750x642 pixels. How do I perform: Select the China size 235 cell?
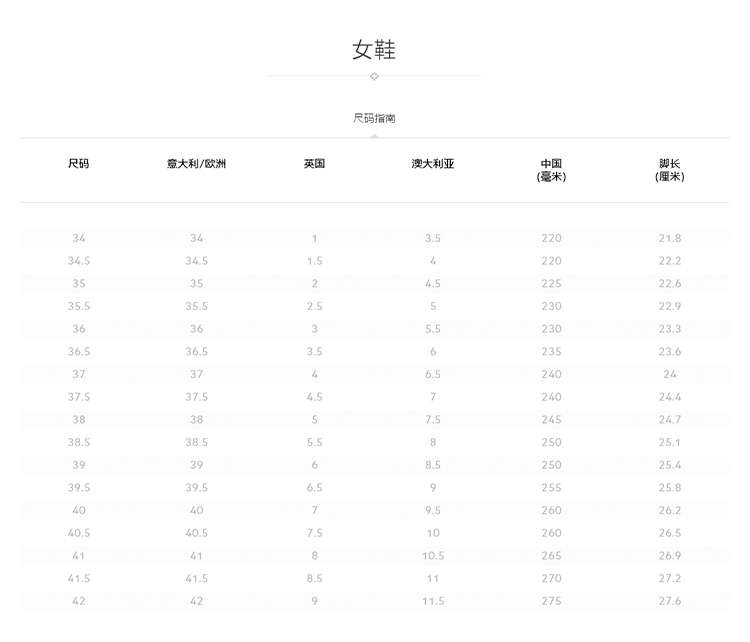(551, 352)
